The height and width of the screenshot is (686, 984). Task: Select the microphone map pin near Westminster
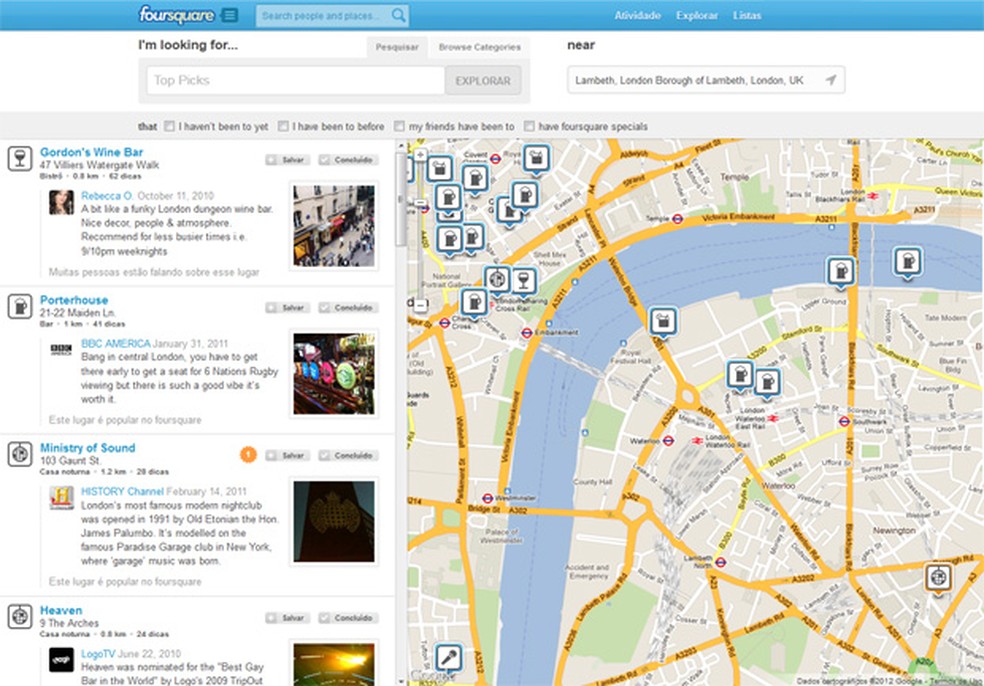[x=447, y=655]
